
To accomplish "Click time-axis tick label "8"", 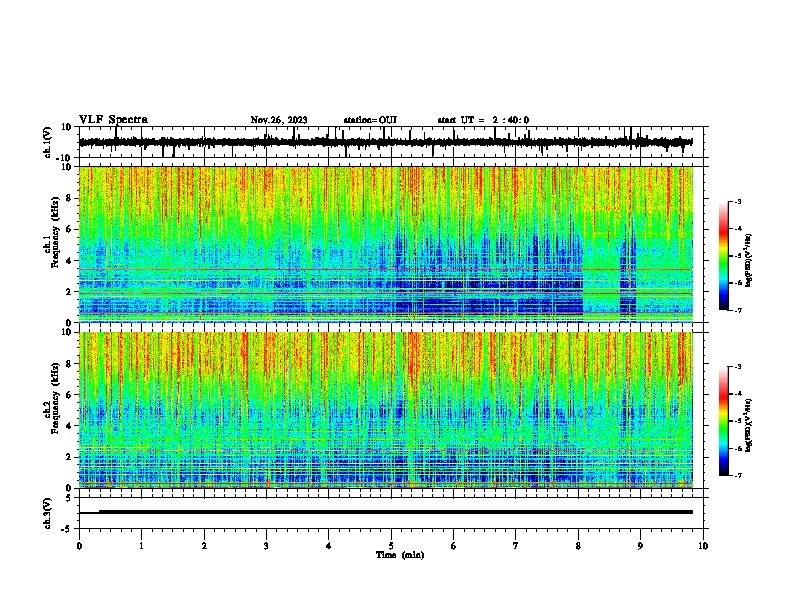I will (x=578, y=546).
